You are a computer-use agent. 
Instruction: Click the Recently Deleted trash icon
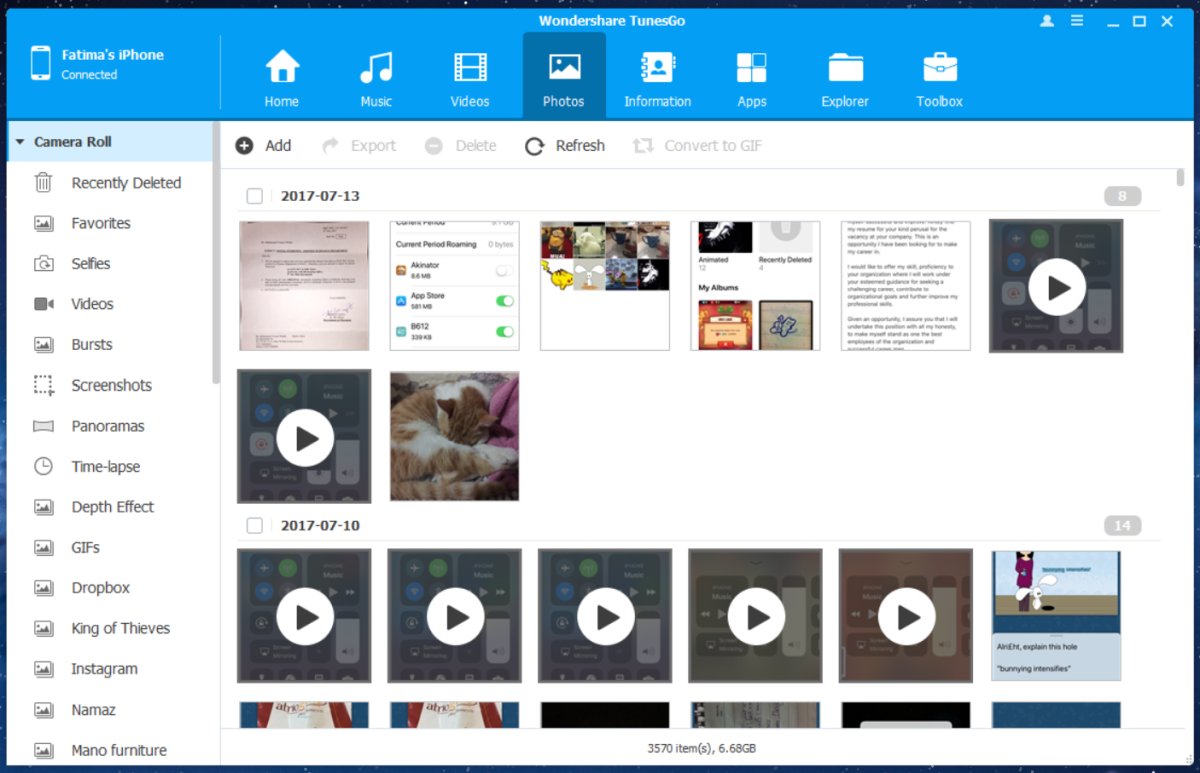tap(43, 182)
